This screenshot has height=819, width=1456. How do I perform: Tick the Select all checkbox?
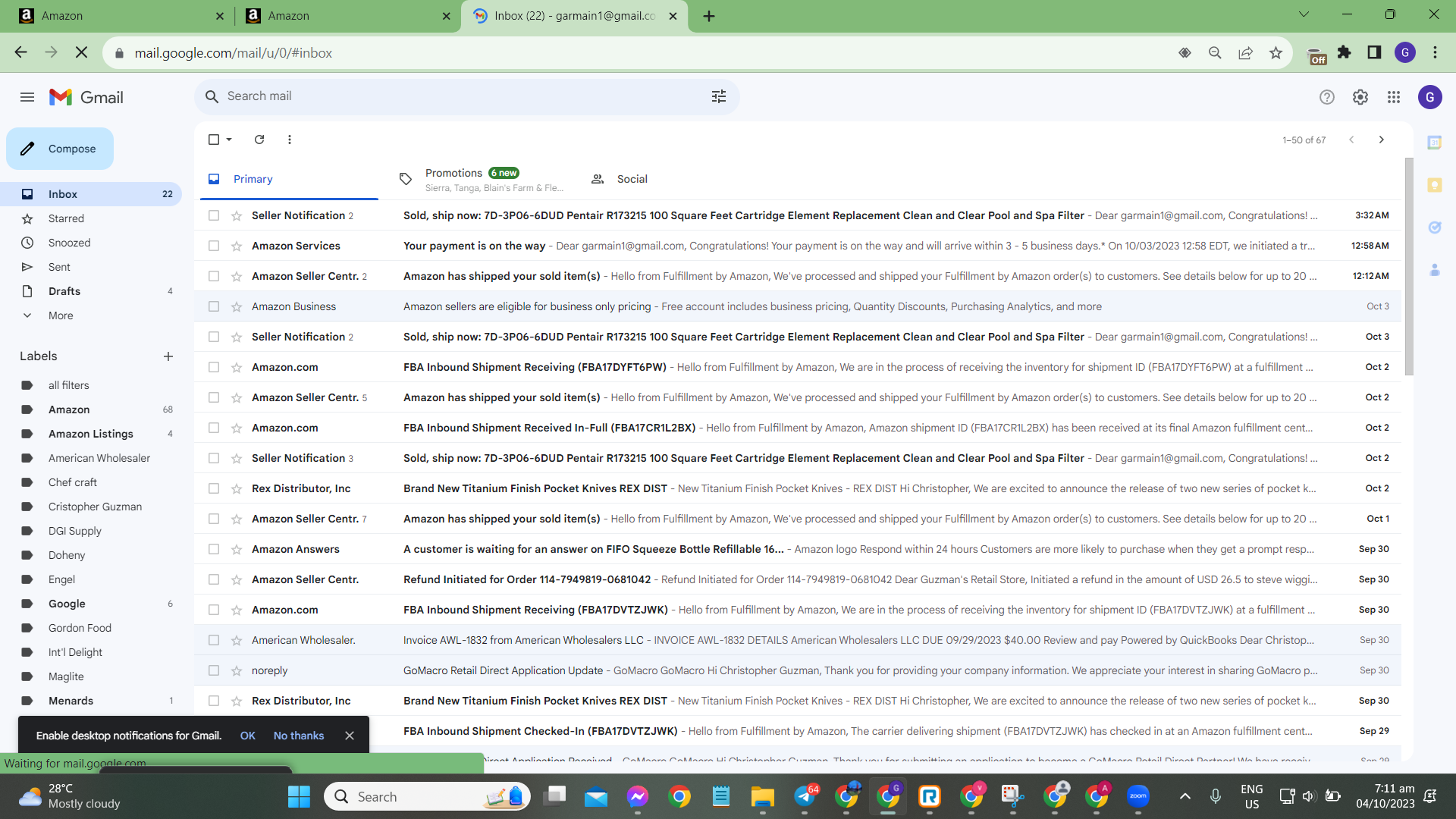pyautogui.click(x=214, y=140)
